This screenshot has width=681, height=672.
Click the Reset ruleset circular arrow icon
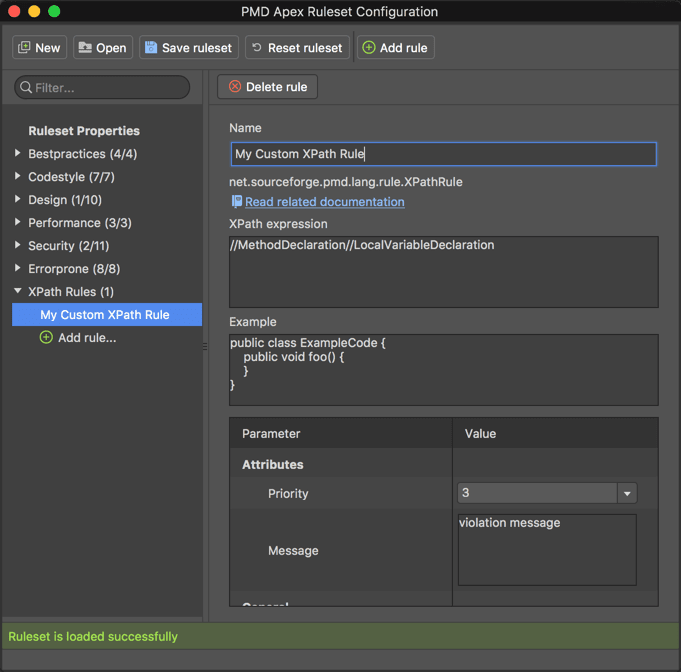coord(257,47)
